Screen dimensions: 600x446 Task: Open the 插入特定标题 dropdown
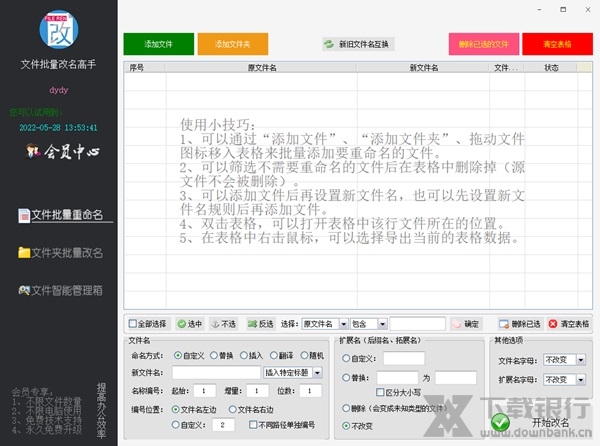[x=318, y=373]
